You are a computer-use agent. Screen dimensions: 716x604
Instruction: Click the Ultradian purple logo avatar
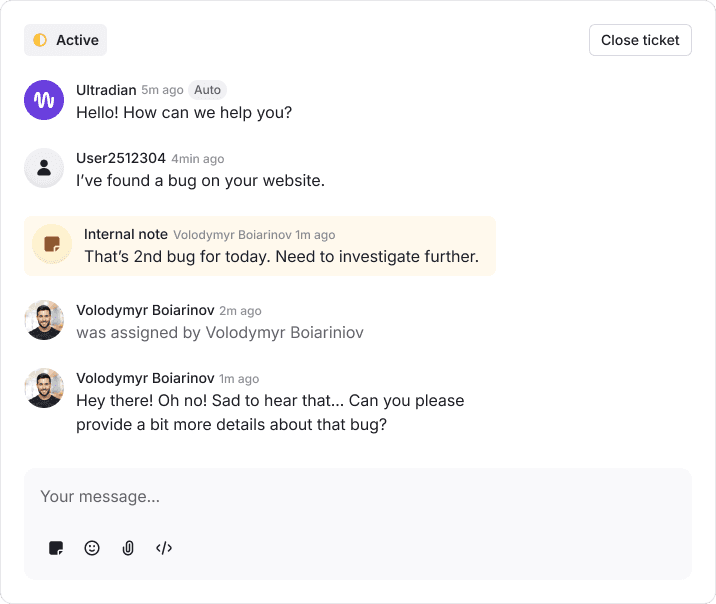coord(44,100)
